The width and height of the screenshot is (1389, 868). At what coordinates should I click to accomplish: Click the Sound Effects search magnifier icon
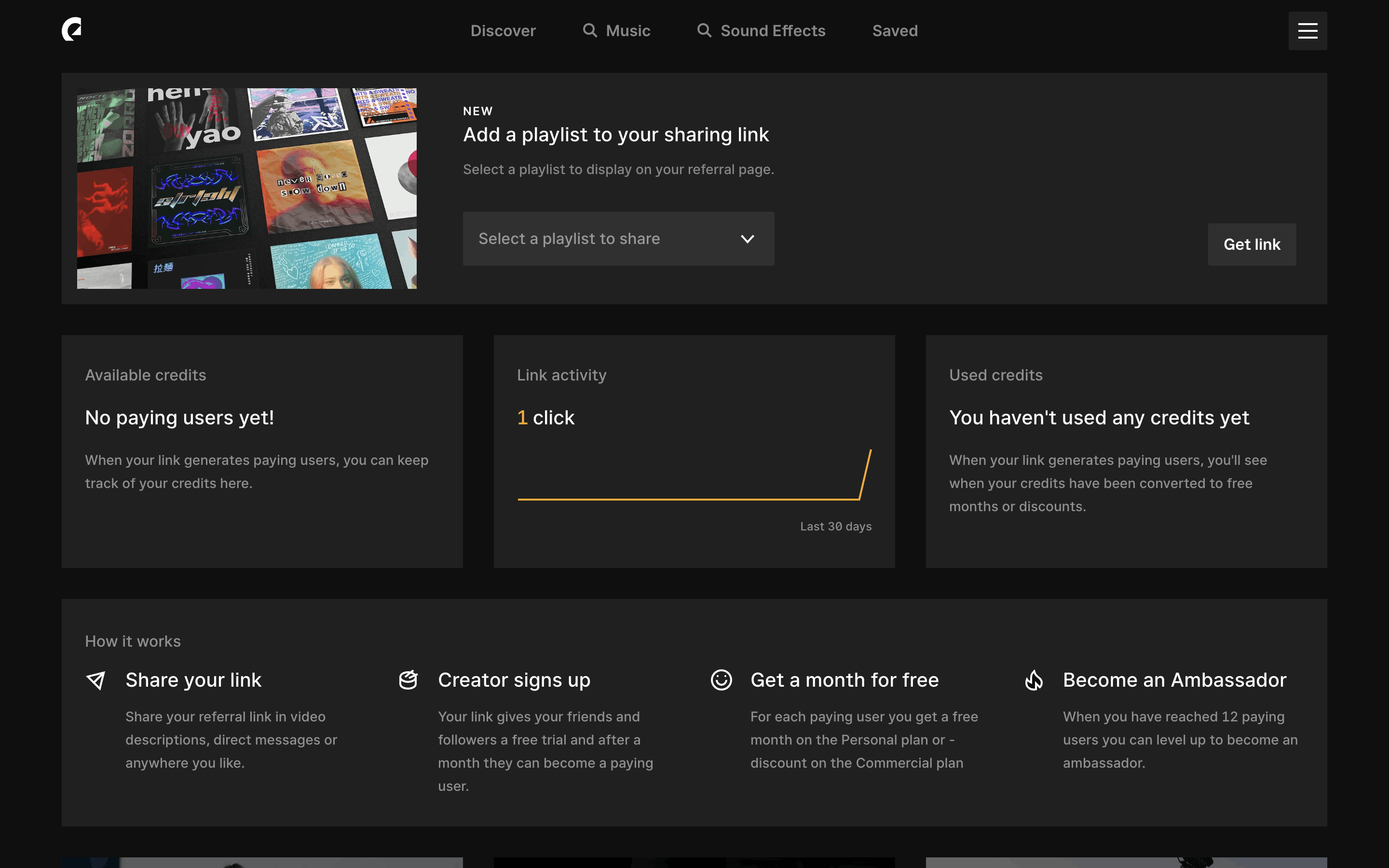pos(704,30)
